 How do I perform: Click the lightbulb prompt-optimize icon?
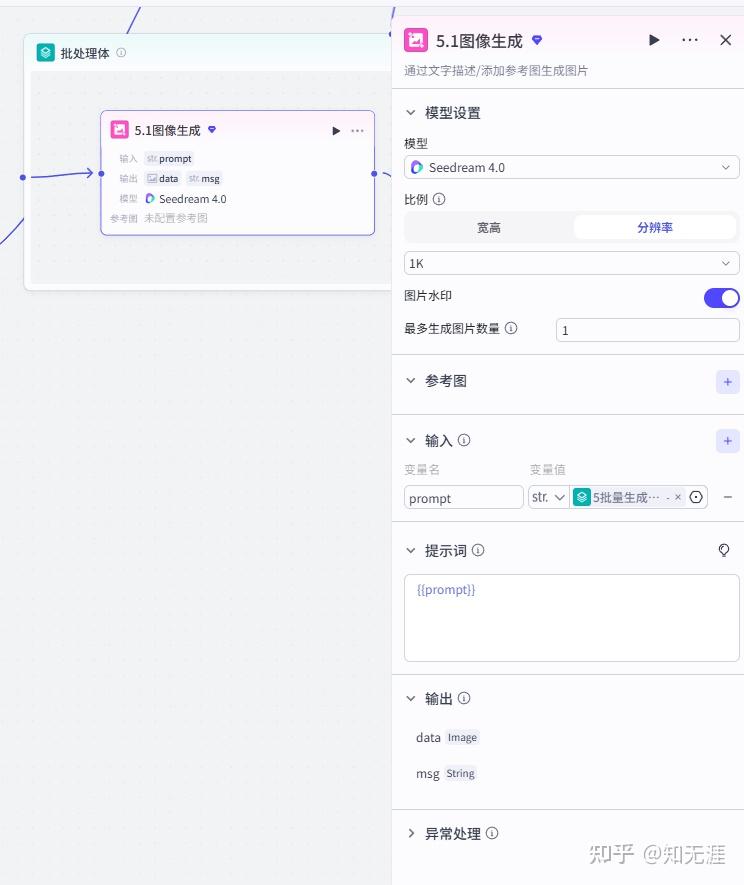pyautogui.click(x=724, y=550)
